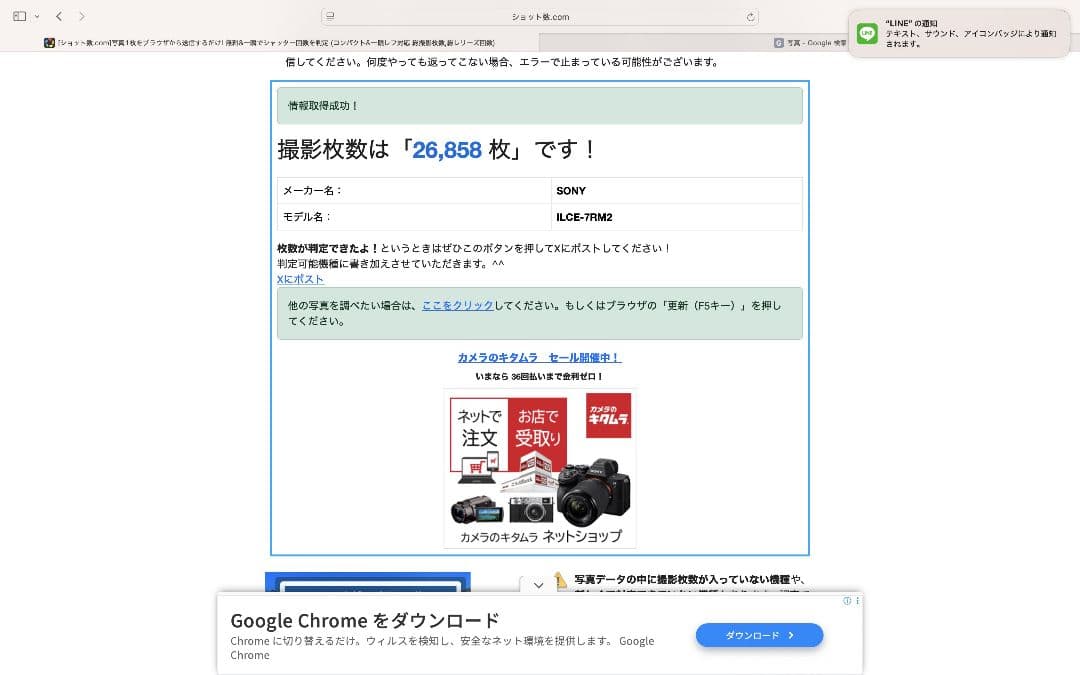Click inside the Safari address bar

[540, 16]
